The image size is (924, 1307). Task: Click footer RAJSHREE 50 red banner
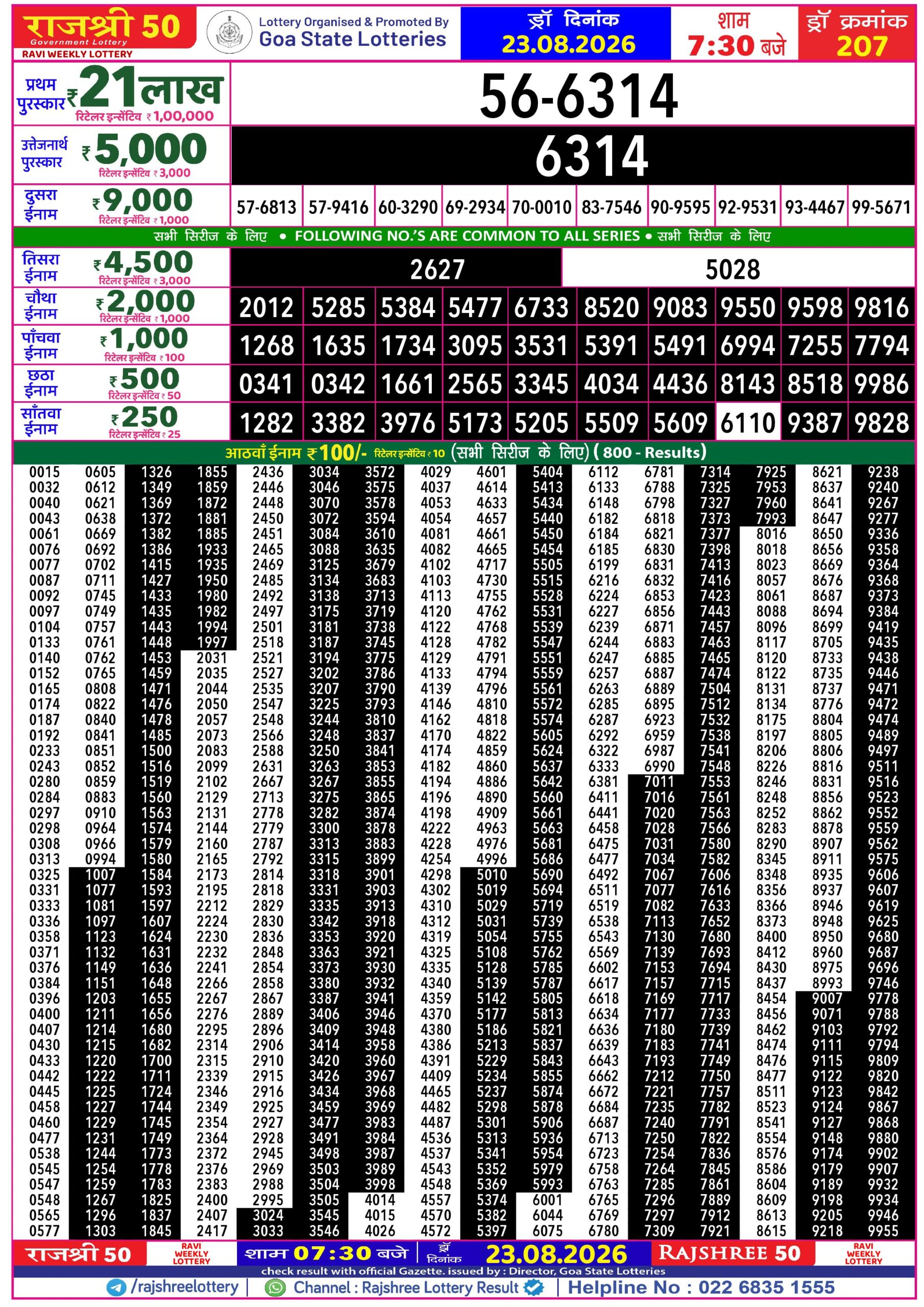[732, 1253]
